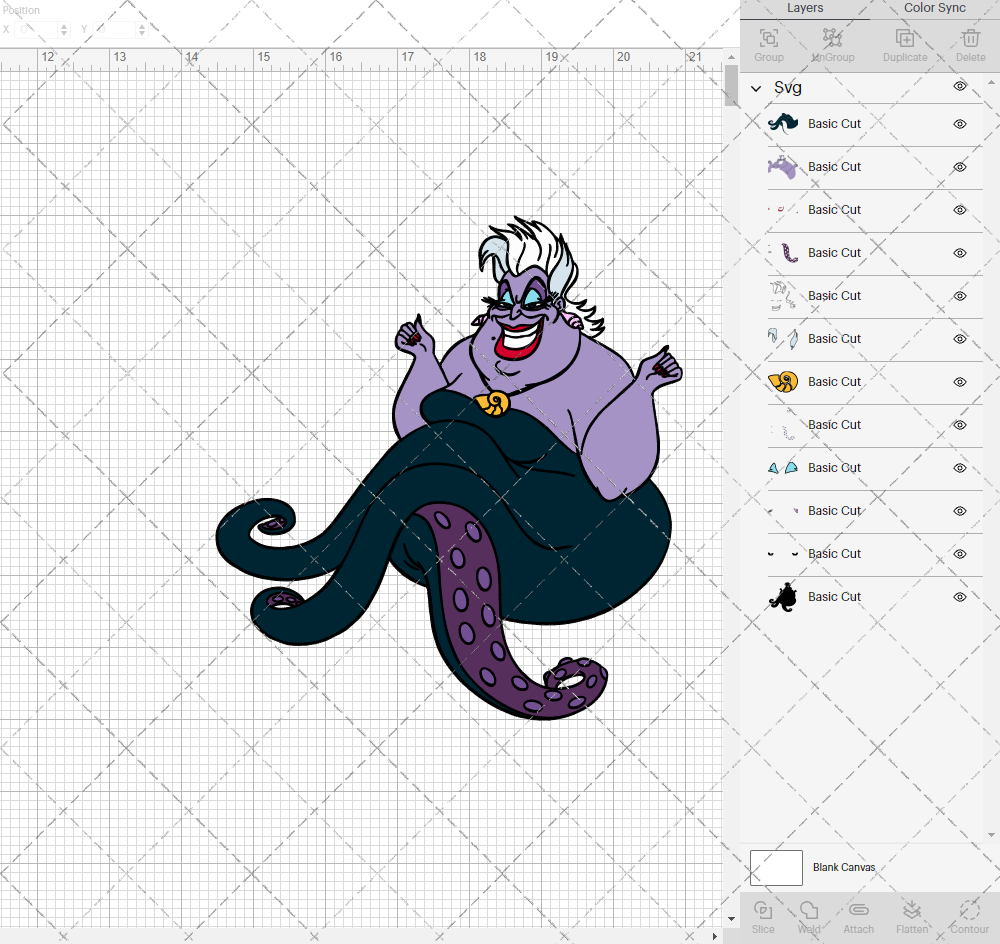Hide the light blue hair highlights layer
The height and width of the screenshot is (944, 1000).
pyautogui.click(x=960, y=339)
